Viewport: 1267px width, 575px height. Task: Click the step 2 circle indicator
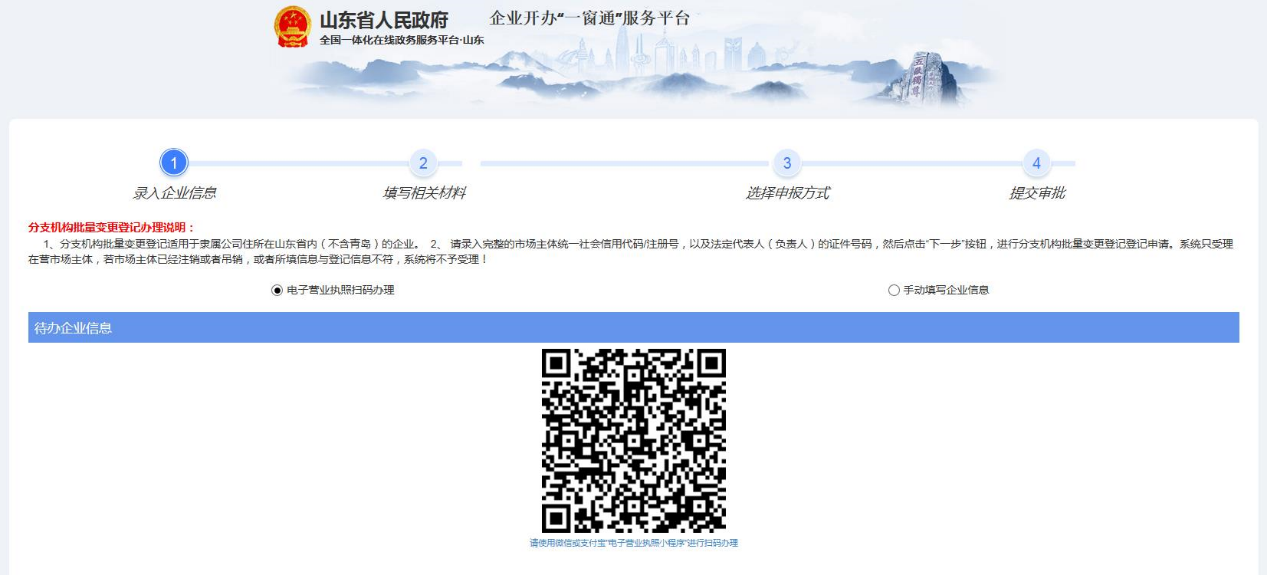(x=423, y=163)
